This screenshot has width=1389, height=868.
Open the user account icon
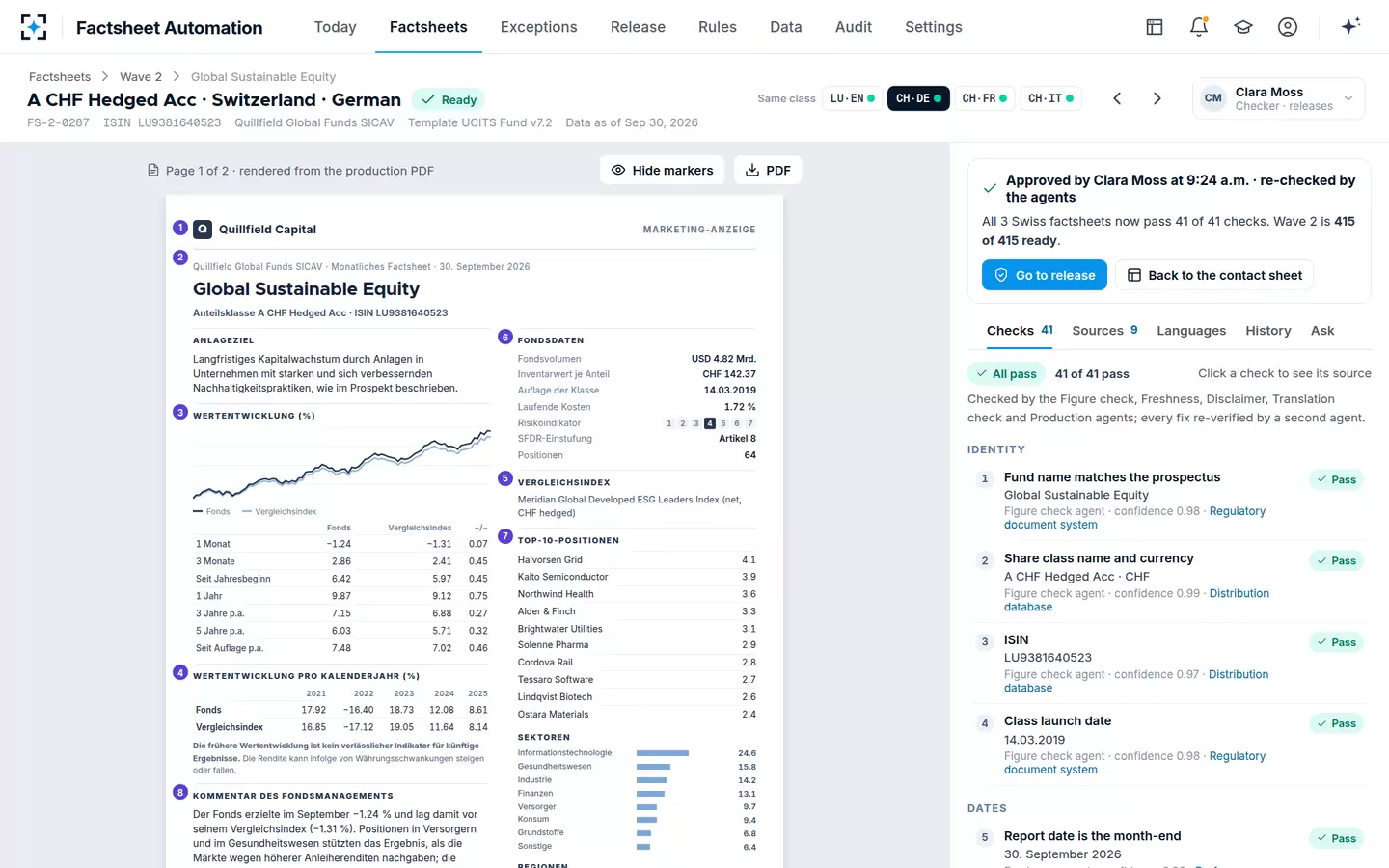(1288, 27)
